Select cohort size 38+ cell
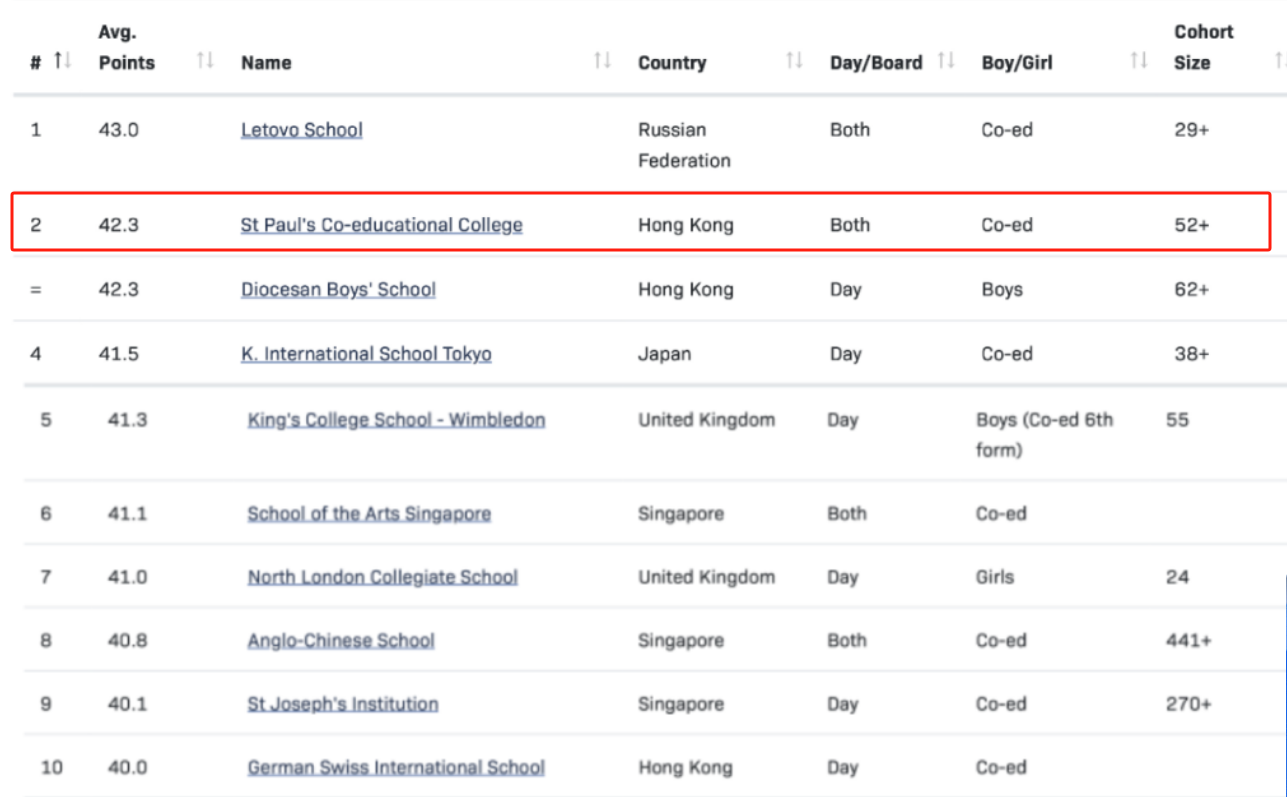 pyautogui.click(x=1192, y=354)
